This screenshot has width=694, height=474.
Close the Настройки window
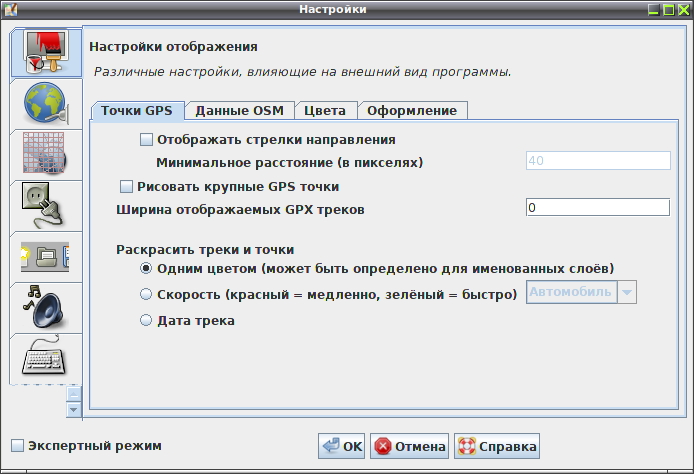[684, 9]
